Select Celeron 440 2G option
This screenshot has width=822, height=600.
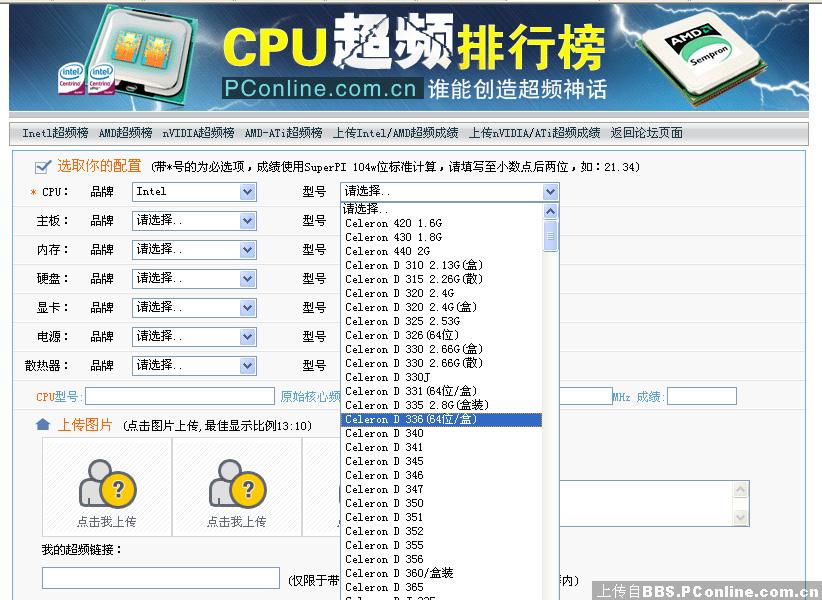pyautogui.click(x=441, y=252)
